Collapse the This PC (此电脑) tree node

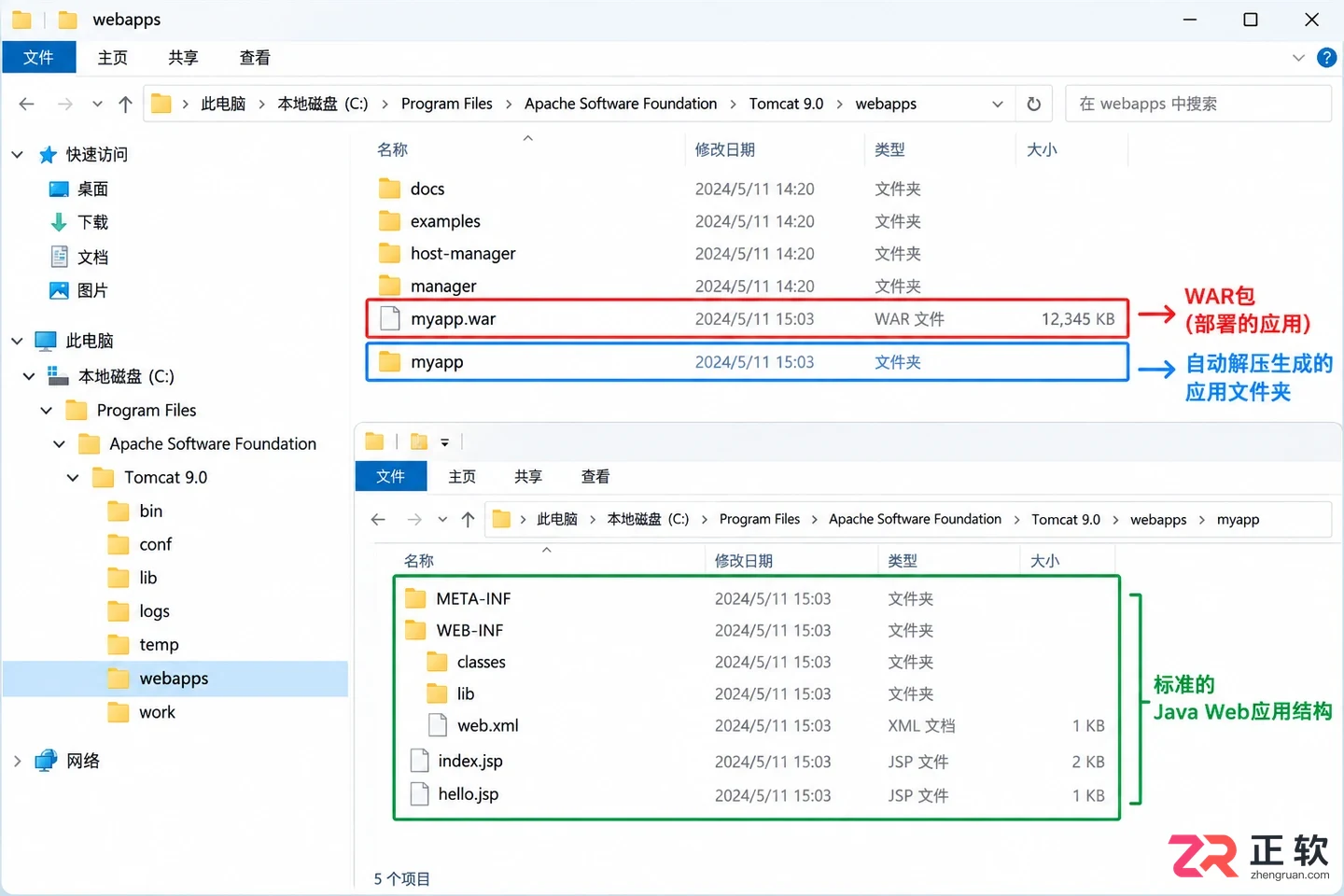tap(17, 341)
